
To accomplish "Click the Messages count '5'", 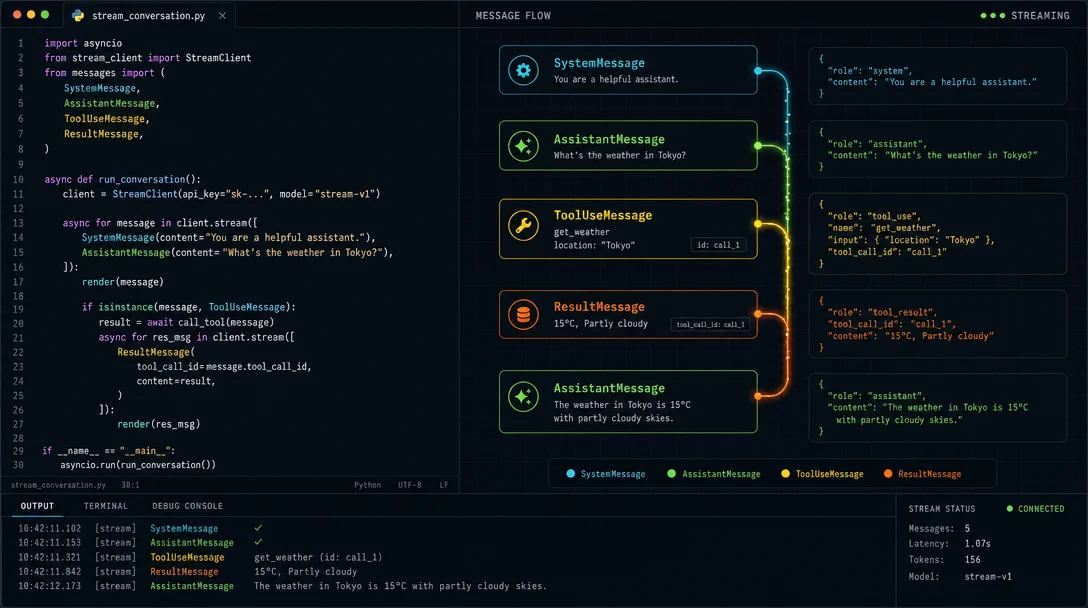I will click(967, 528).
